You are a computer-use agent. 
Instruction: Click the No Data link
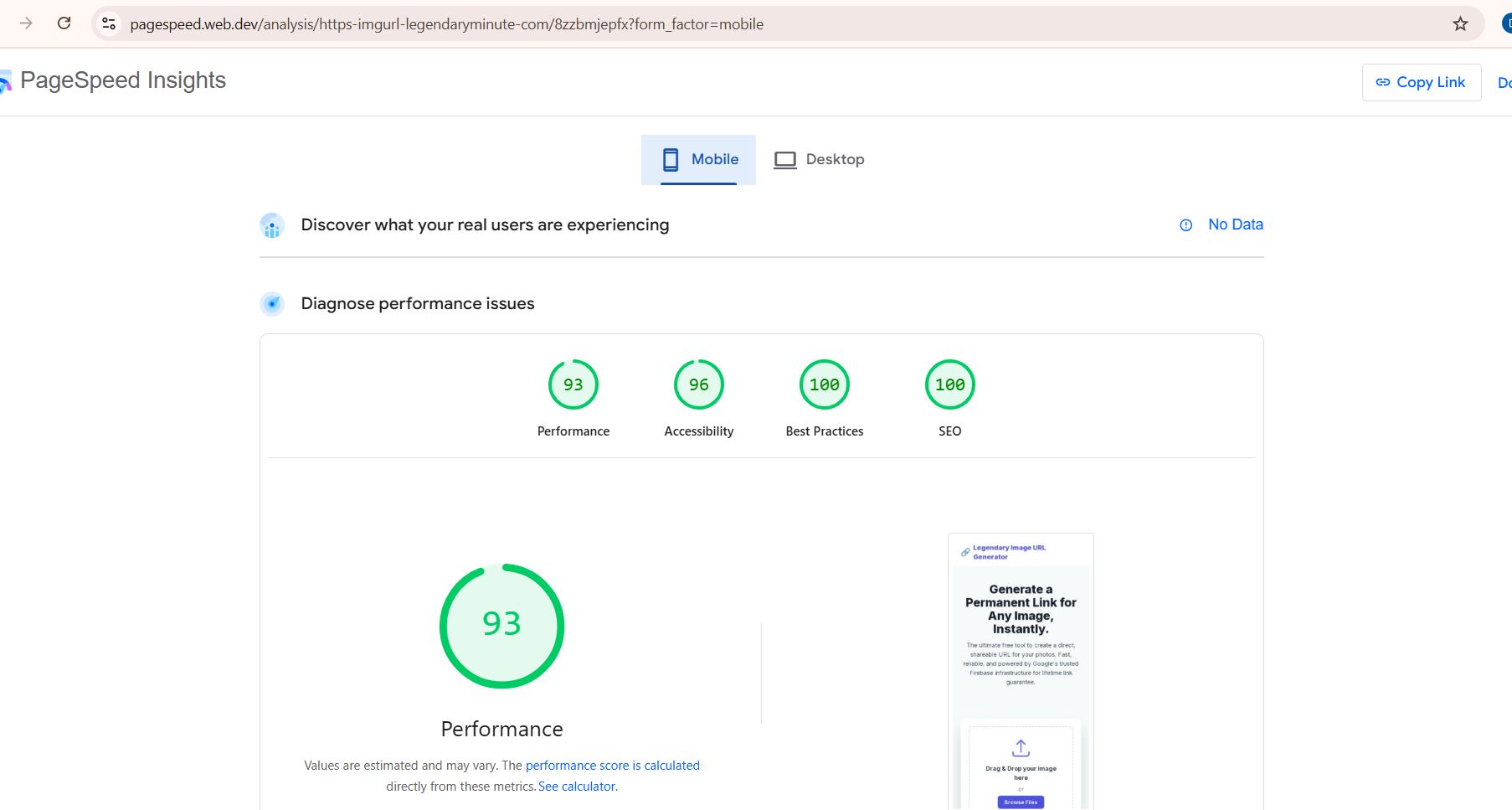pyautogui.click(x=1235, y=224)
